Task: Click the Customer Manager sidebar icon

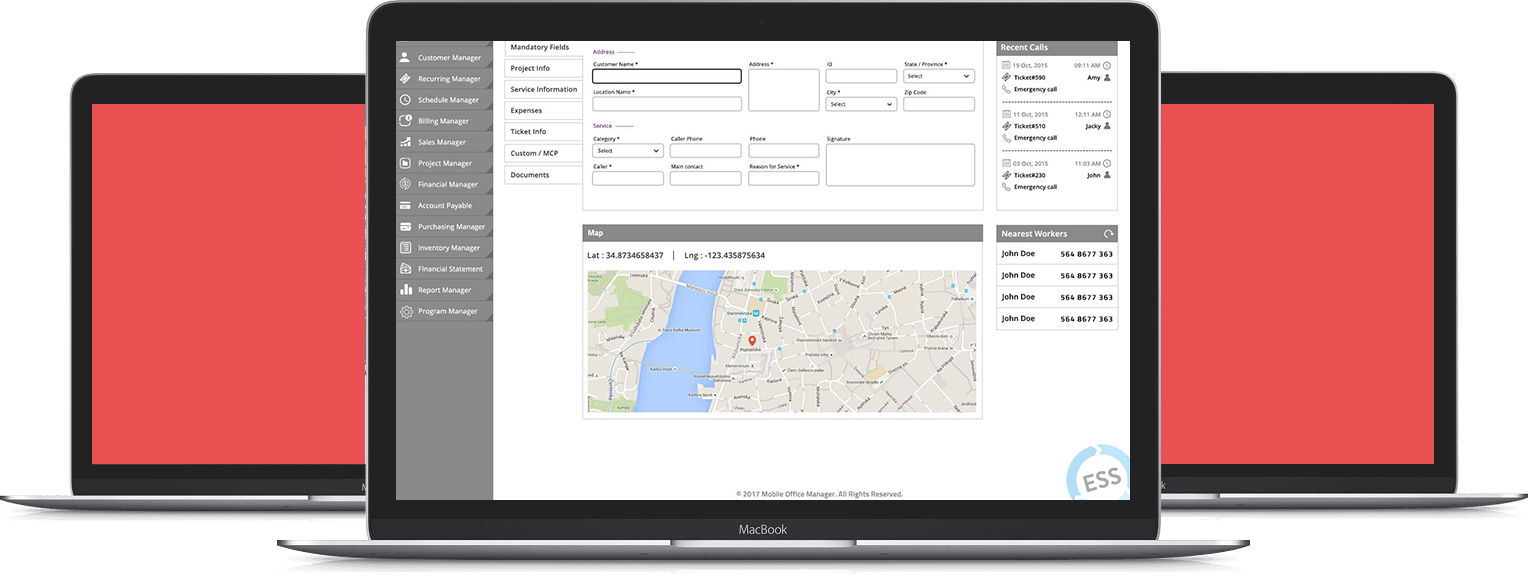Action: tap(405, 58)
